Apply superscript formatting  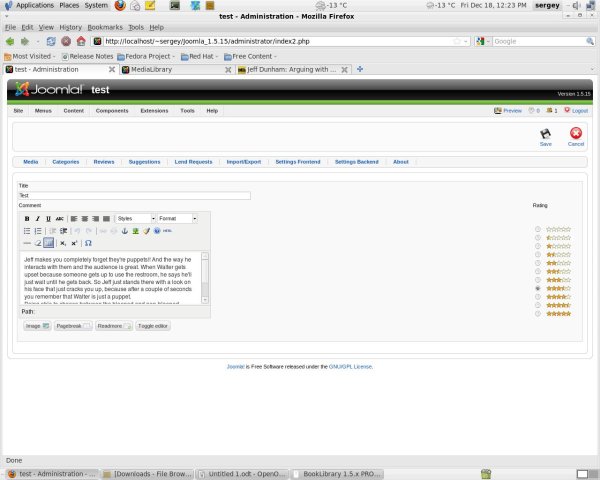(x=74, y=243)
